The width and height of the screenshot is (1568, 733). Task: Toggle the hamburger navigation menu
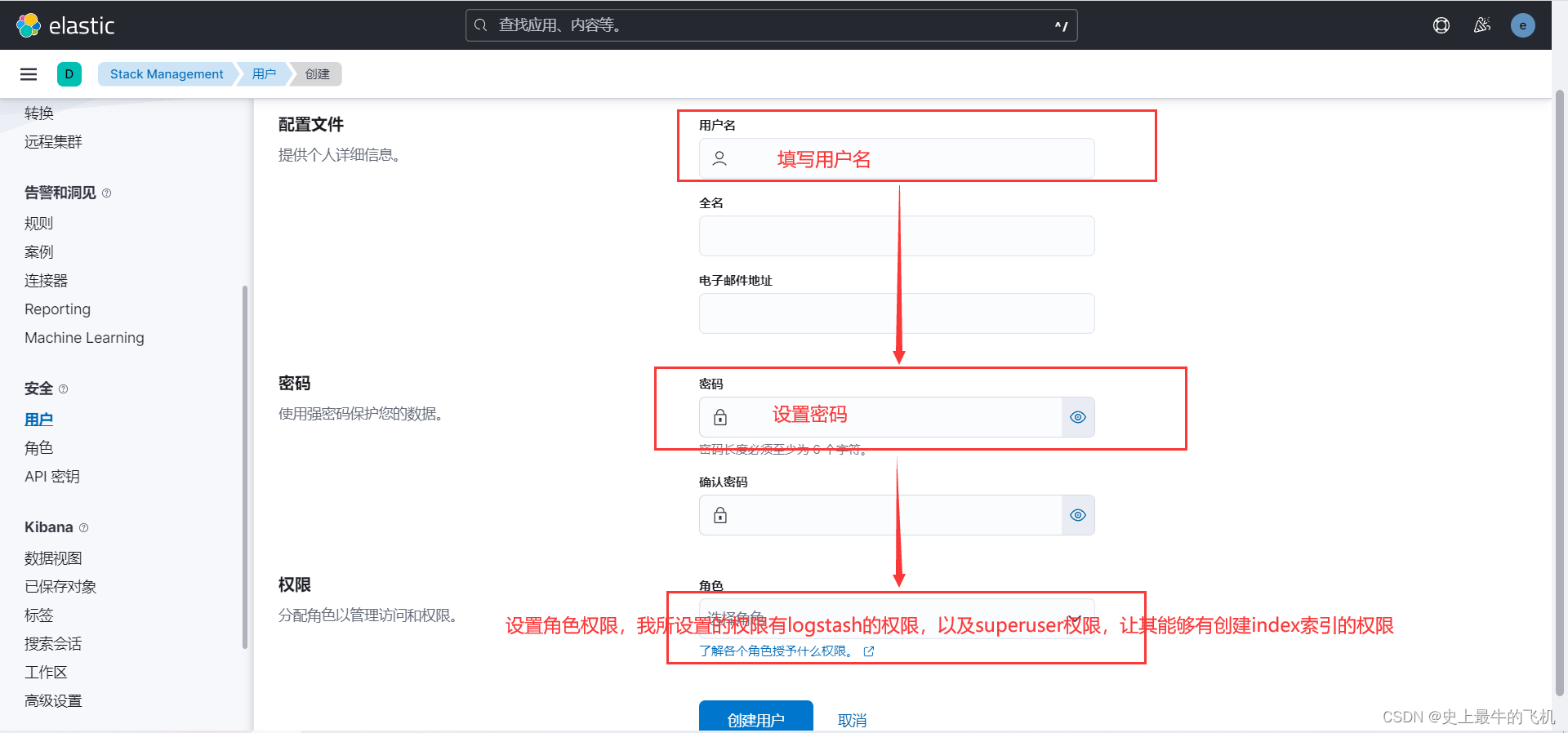point(29,74)
